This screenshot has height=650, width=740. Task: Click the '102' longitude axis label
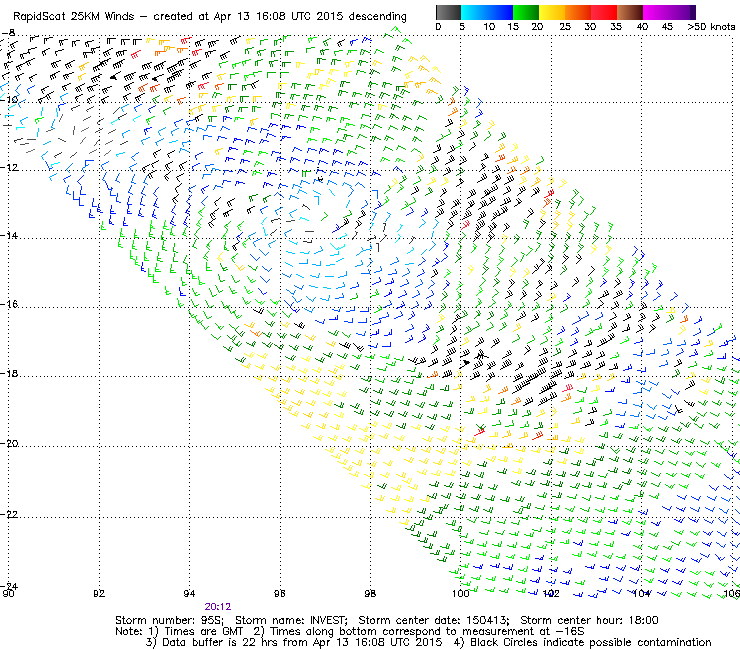tap(551, 593)
